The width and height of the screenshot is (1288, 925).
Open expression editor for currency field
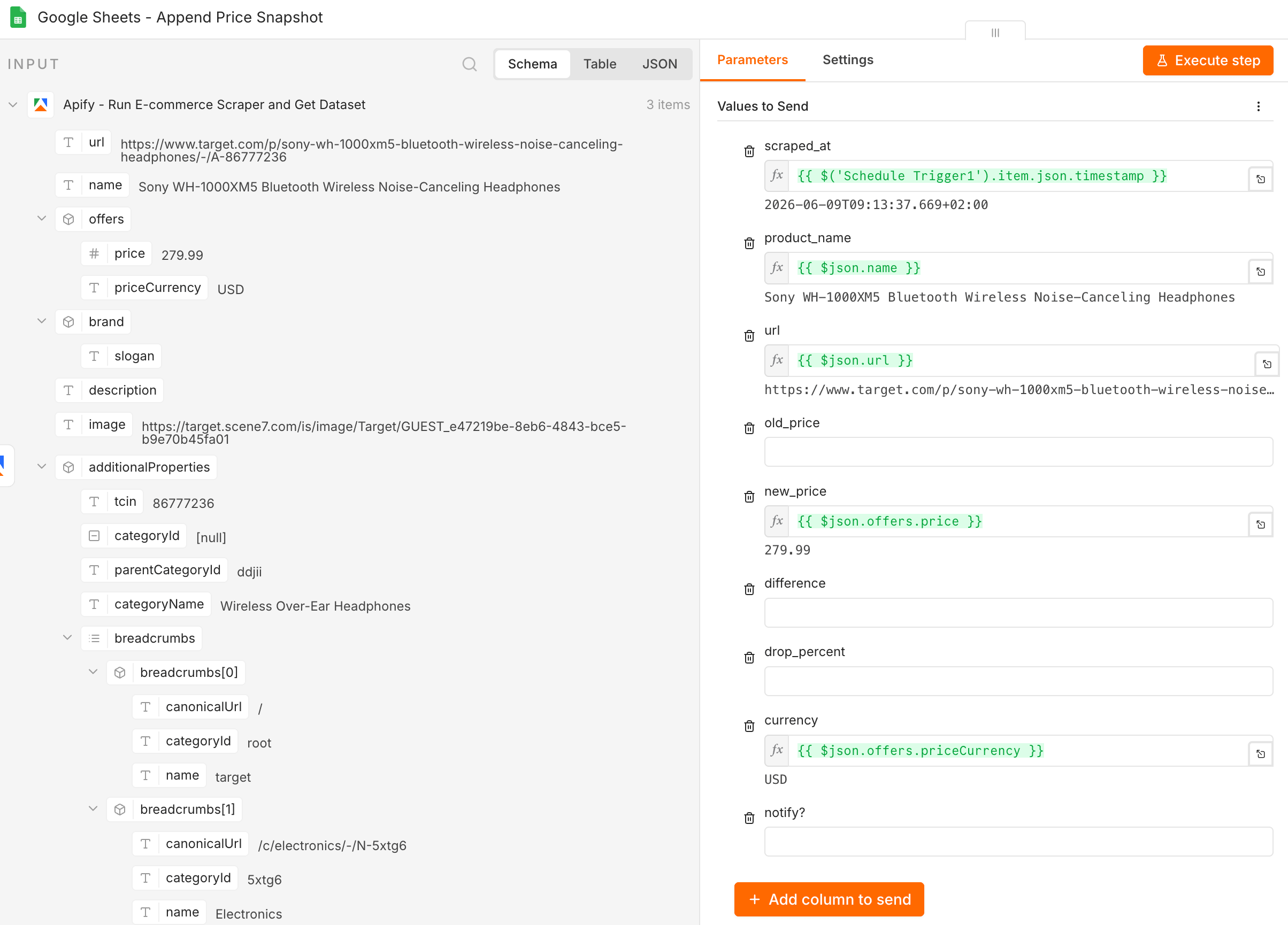pyautogui.click(x=1260, y=754)
